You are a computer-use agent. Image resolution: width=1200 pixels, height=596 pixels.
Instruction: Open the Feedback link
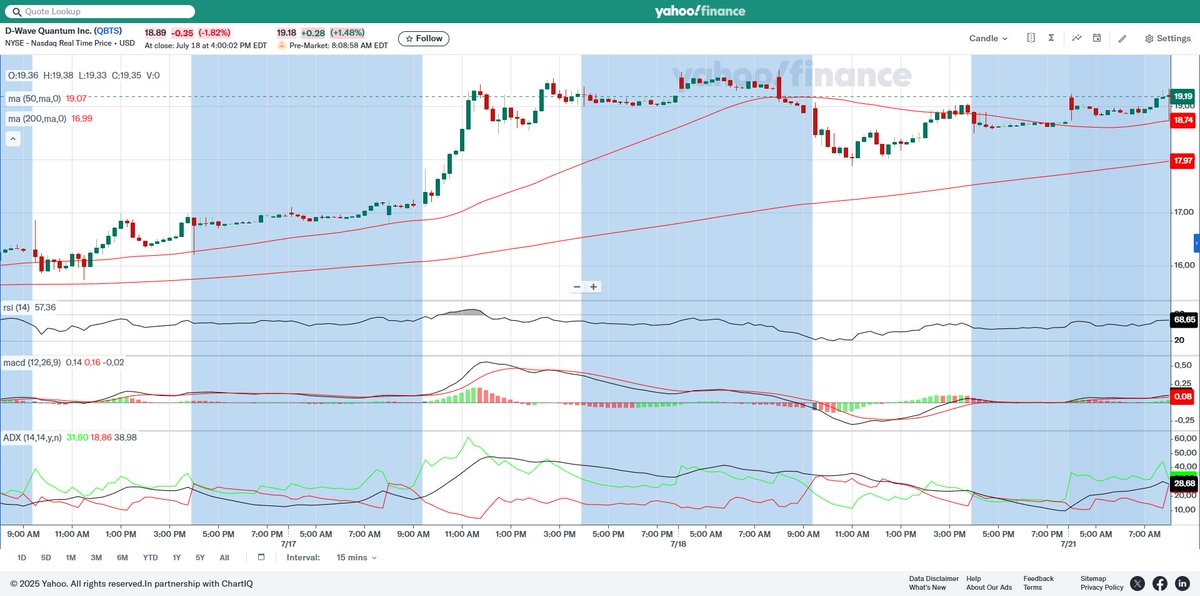(x=1038, y=578)
